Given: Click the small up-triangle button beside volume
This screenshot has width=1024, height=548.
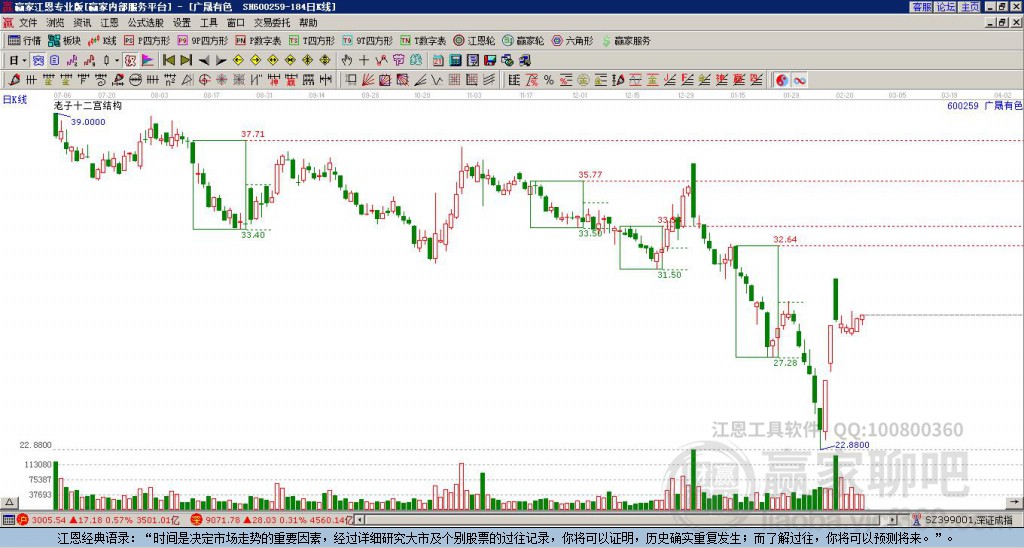Looking at the screenshot, I should click(9, 502).
